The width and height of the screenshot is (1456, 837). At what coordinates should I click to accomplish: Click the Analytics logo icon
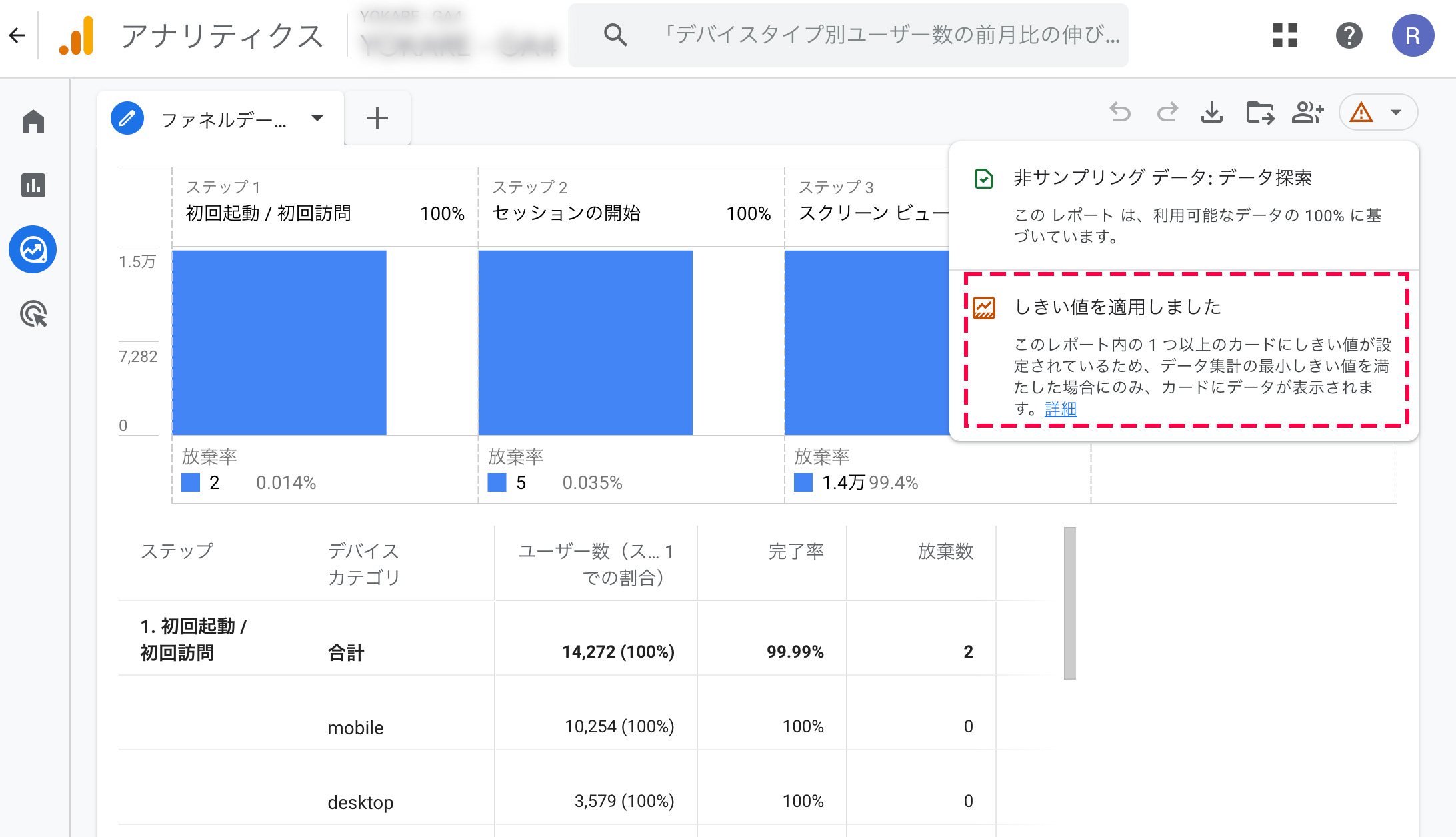point(77,35)
